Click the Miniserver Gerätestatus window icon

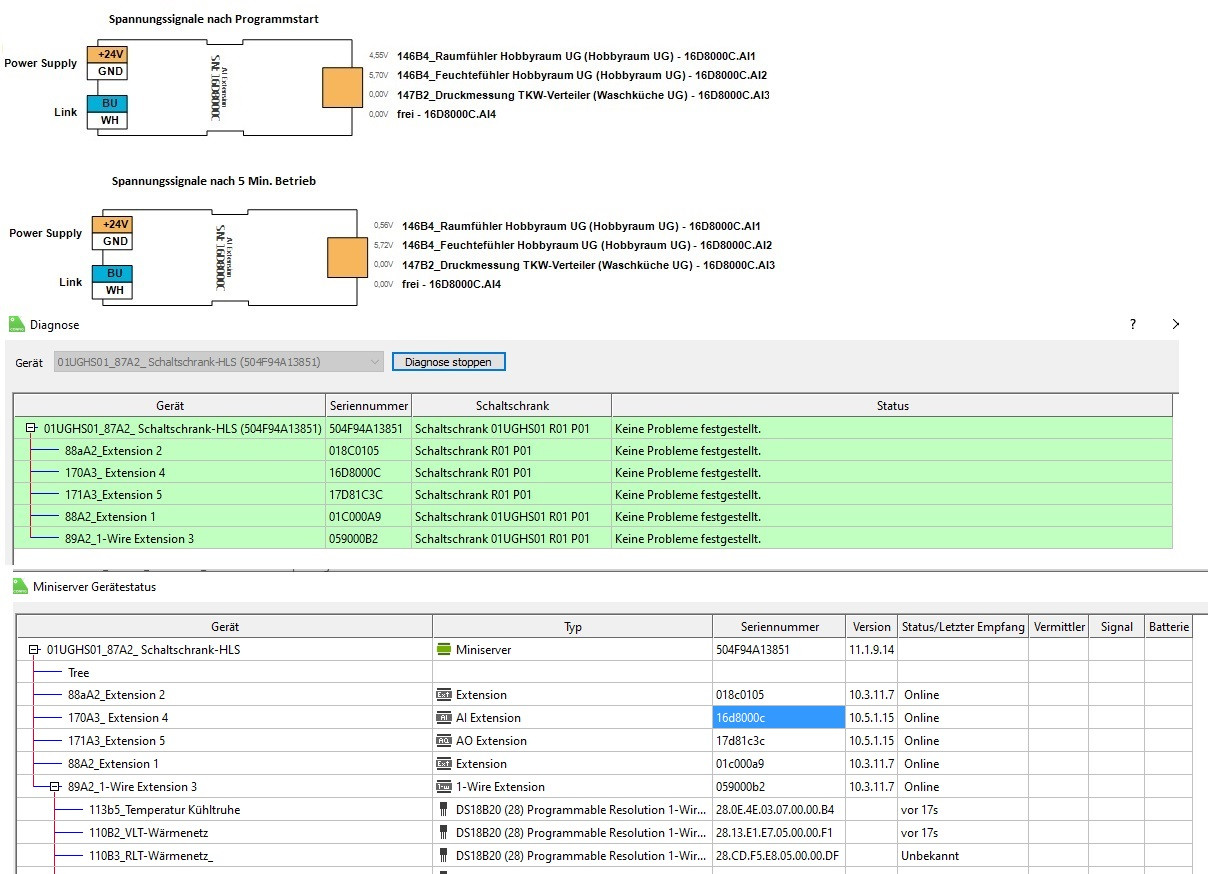(x=19, y=587)
